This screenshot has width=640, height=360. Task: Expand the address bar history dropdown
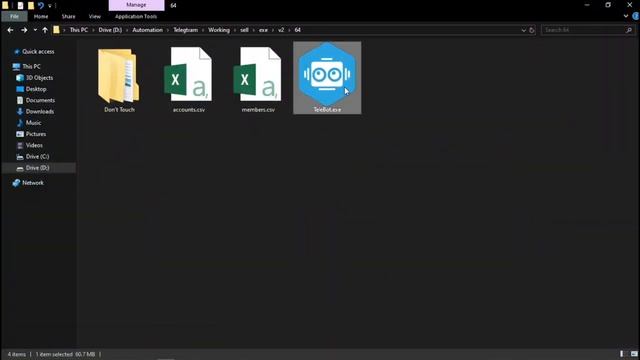point(523,30)
